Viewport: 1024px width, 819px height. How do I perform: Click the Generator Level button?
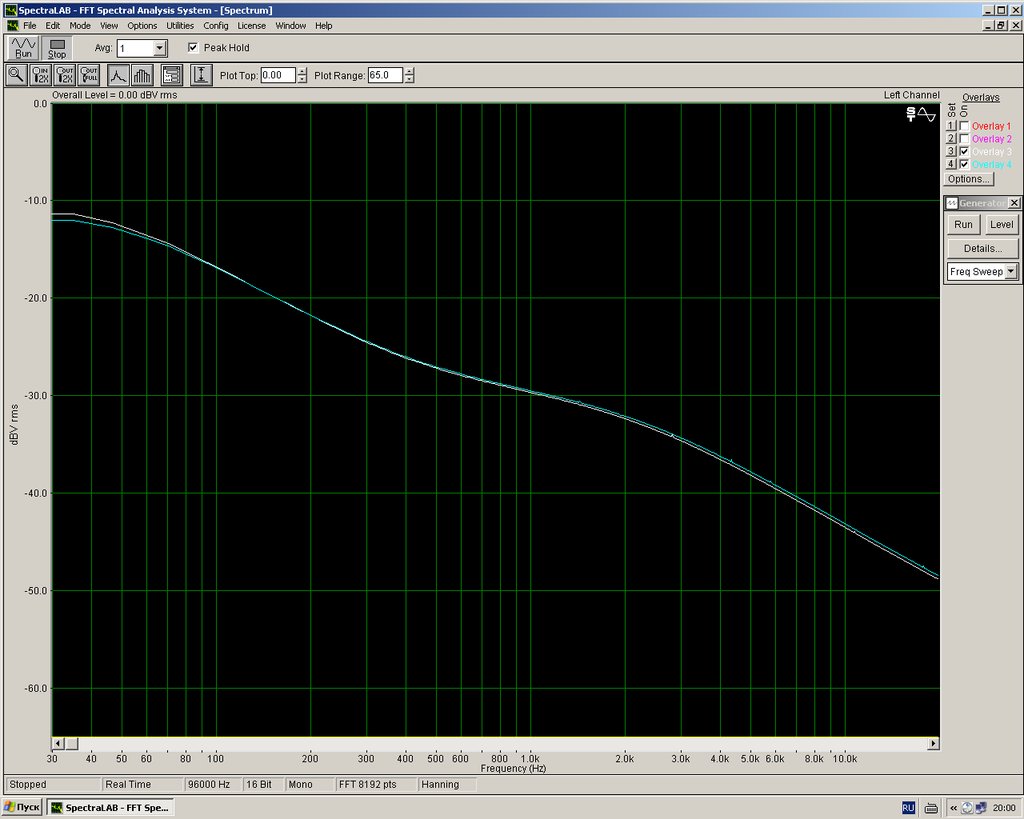[x=1001, y=225]
